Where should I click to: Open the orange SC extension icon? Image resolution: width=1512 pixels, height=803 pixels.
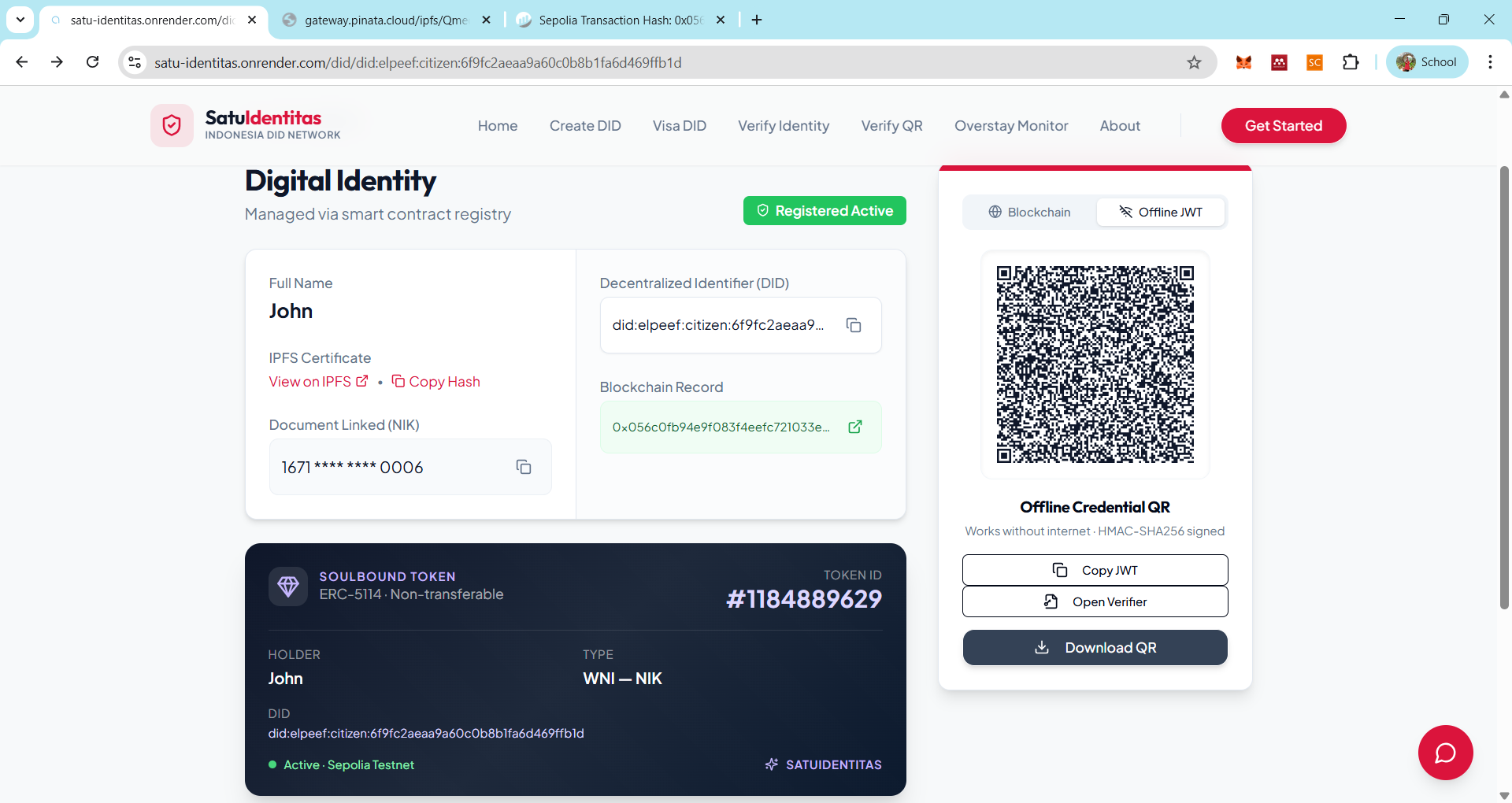pos(1314,62)
